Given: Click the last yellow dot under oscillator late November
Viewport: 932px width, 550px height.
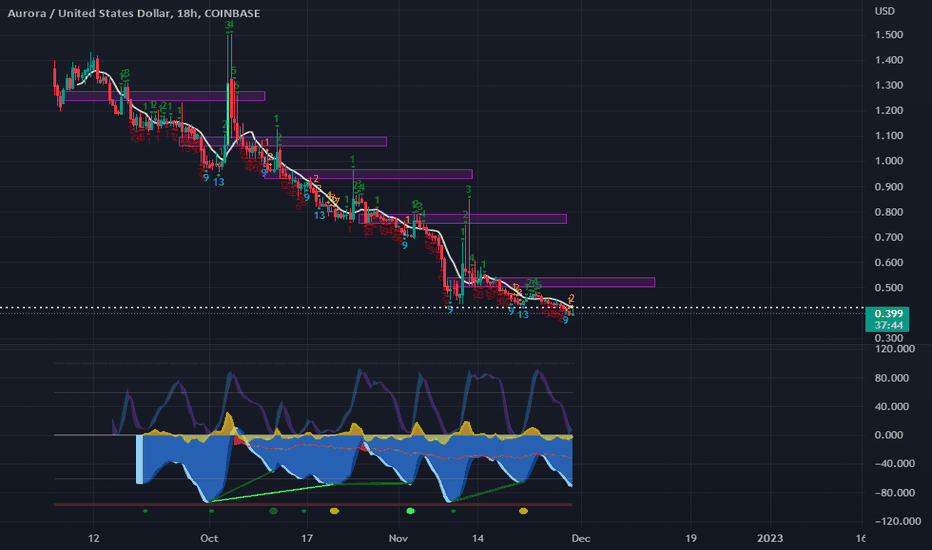Looking at the screenshot, I should pos(523,511).
